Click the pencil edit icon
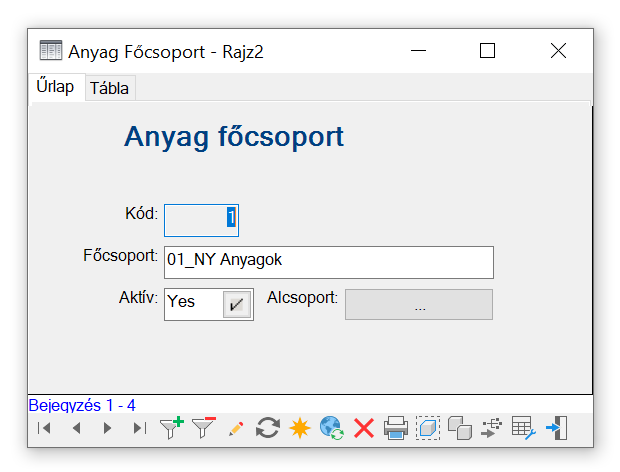Image resolution: width=620 pixels, height=472 pixels. click(x=236, y=429)
